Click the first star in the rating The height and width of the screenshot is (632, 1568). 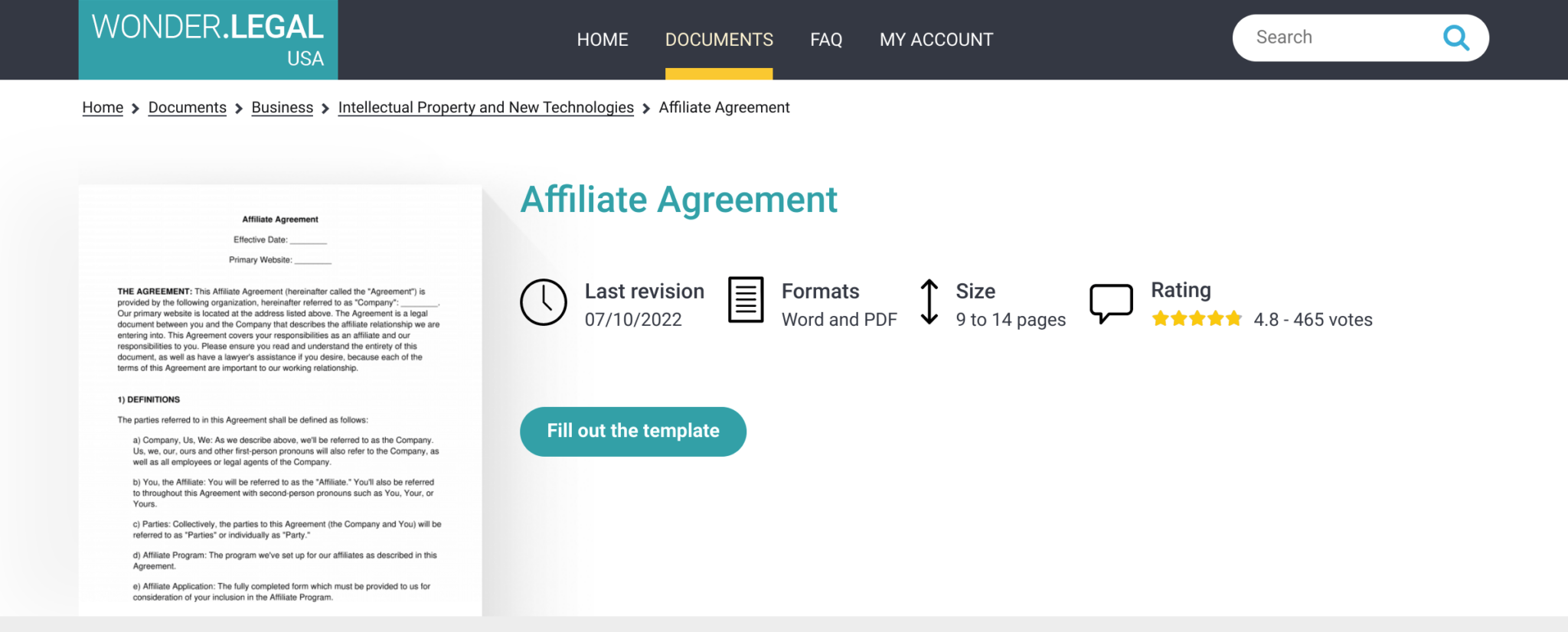tap(1161, 318)
